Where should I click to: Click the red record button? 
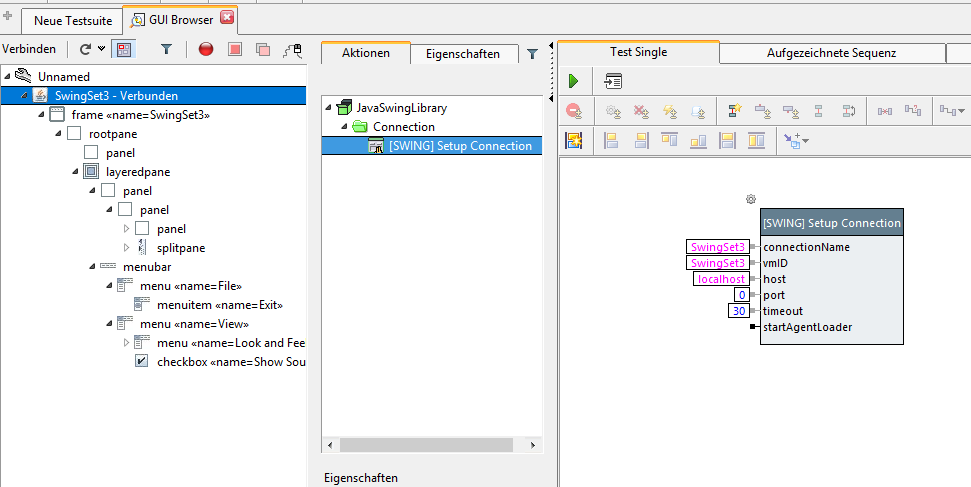pyautogui.click(x=206, y=48)
